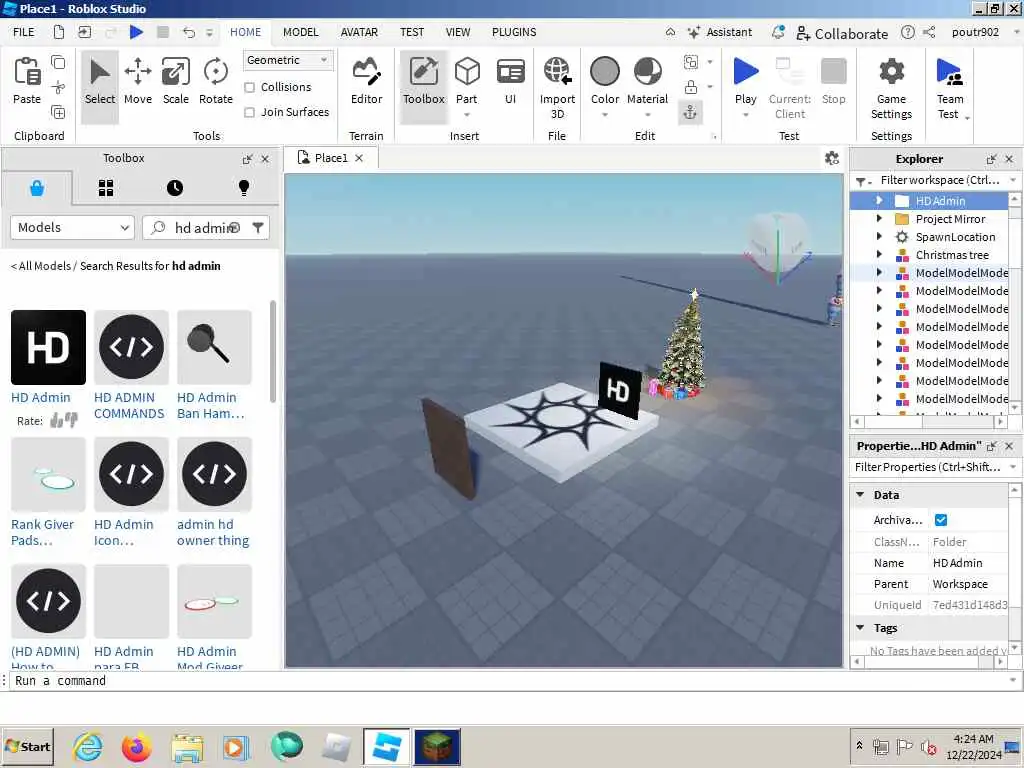This screenshot has height=768, width=1024.
Task: Switch to the VIEW ribbon tab
Action: 458,32
